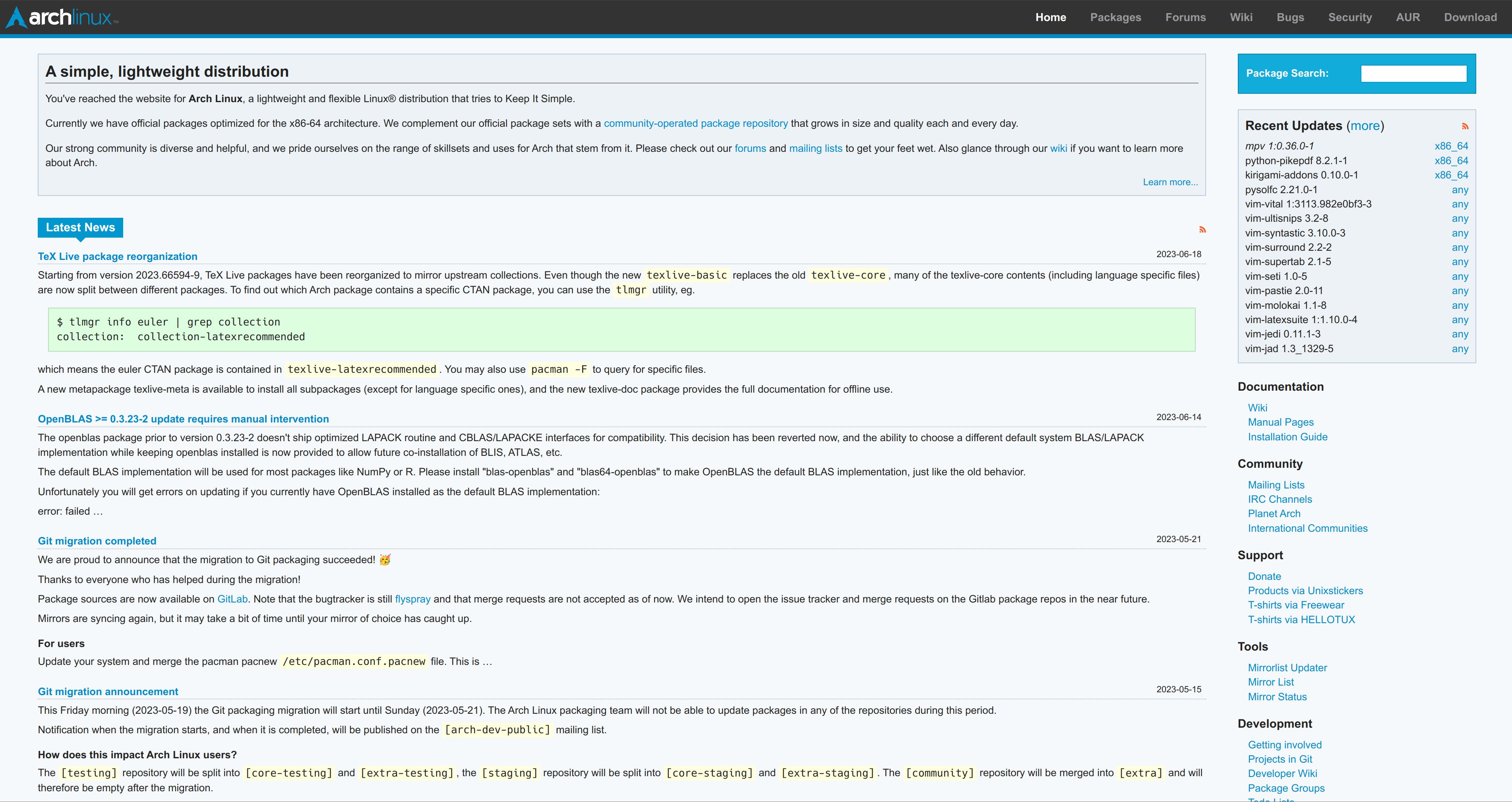Viewport: 1512px width, 802px height.
Task: Open the forums link in intro text
Action: tap(750, 149)
